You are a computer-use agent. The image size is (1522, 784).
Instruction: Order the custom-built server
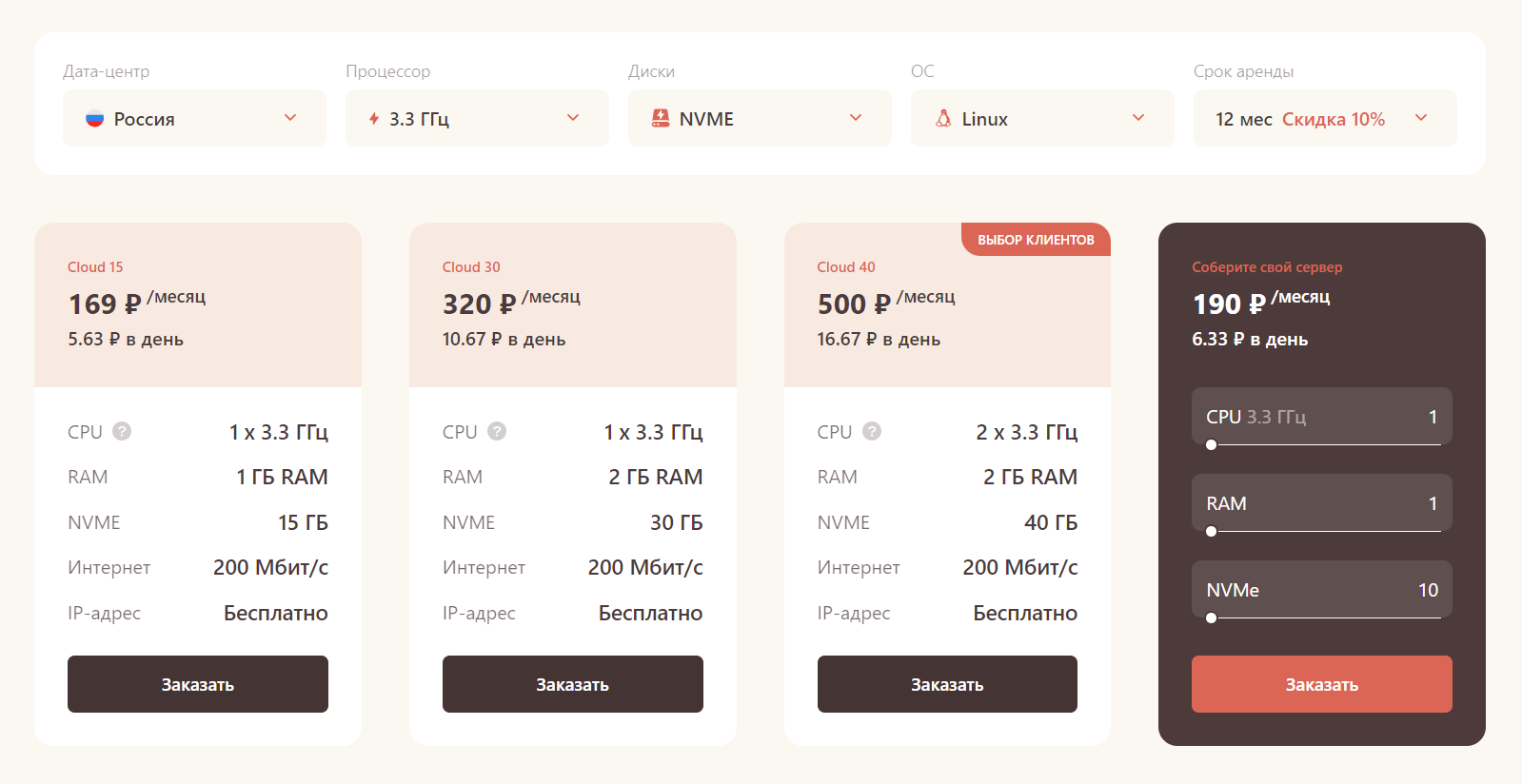pos(1321,684)
